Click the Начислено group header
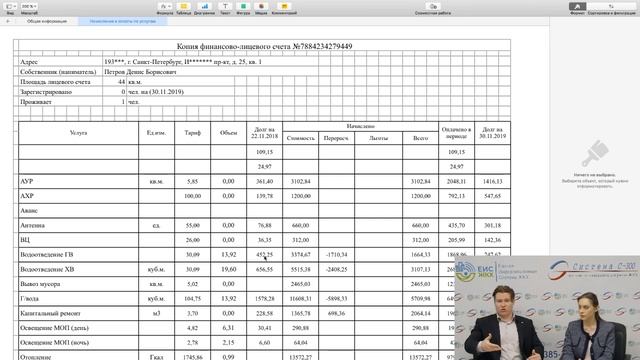Image resolution: width=640 pixels, height=360 pixels. tap(360, 126)
